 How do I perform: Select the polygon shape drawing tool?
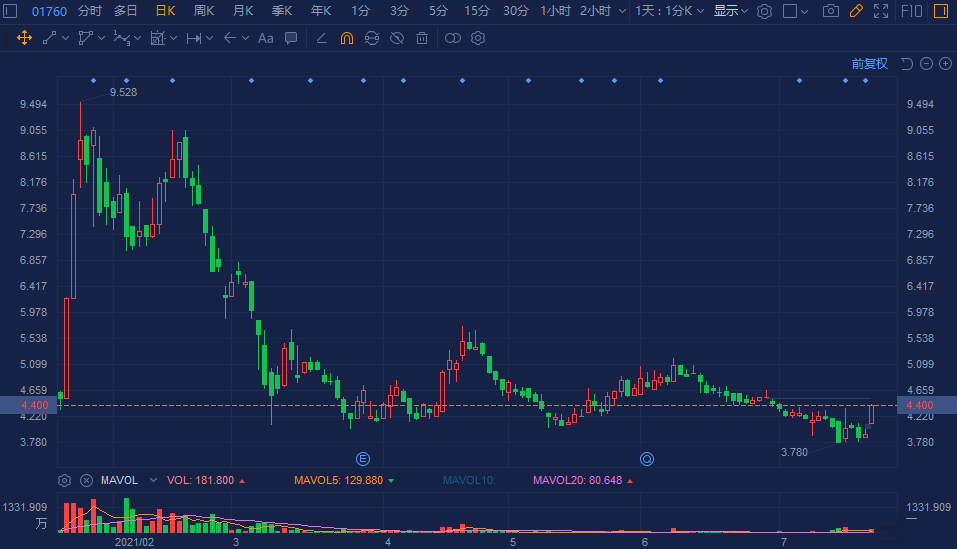coord(85,38)
